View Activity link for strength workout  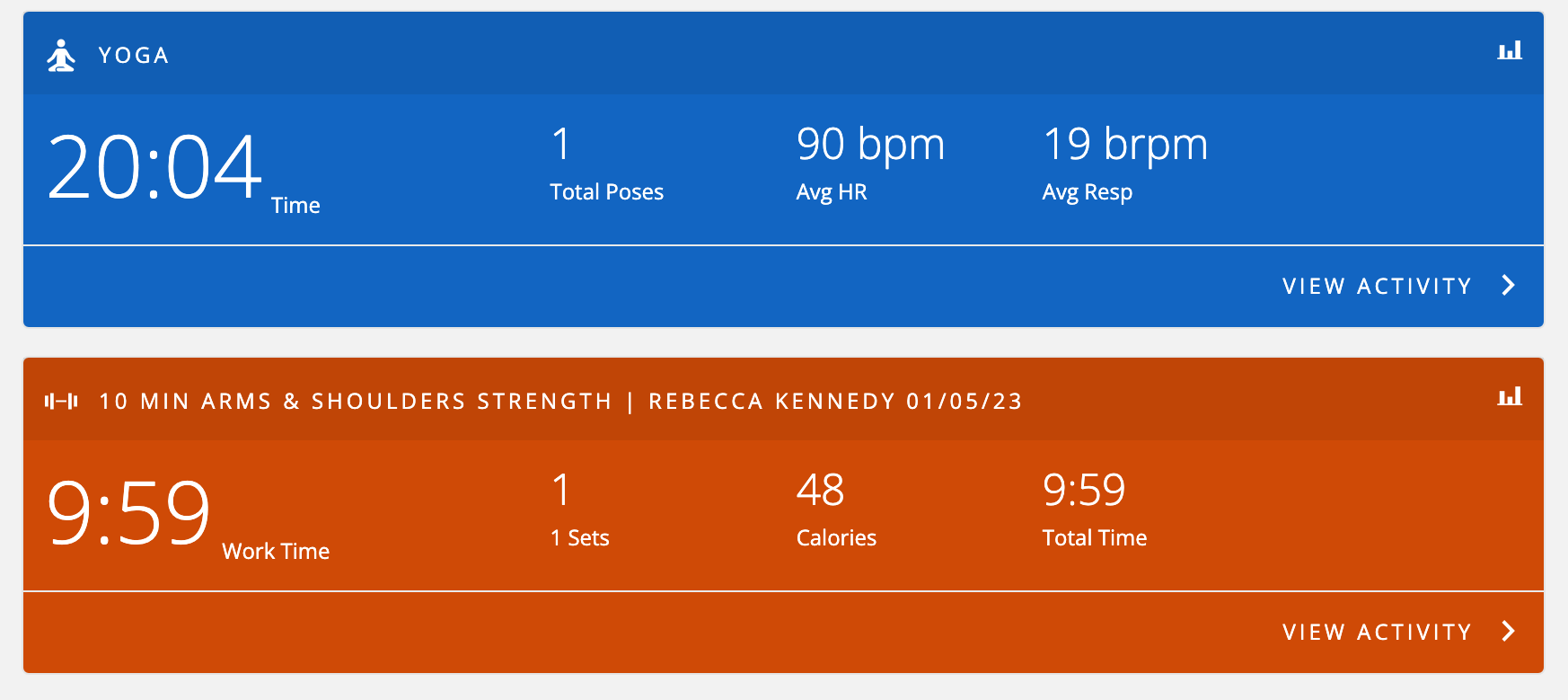1377,632
